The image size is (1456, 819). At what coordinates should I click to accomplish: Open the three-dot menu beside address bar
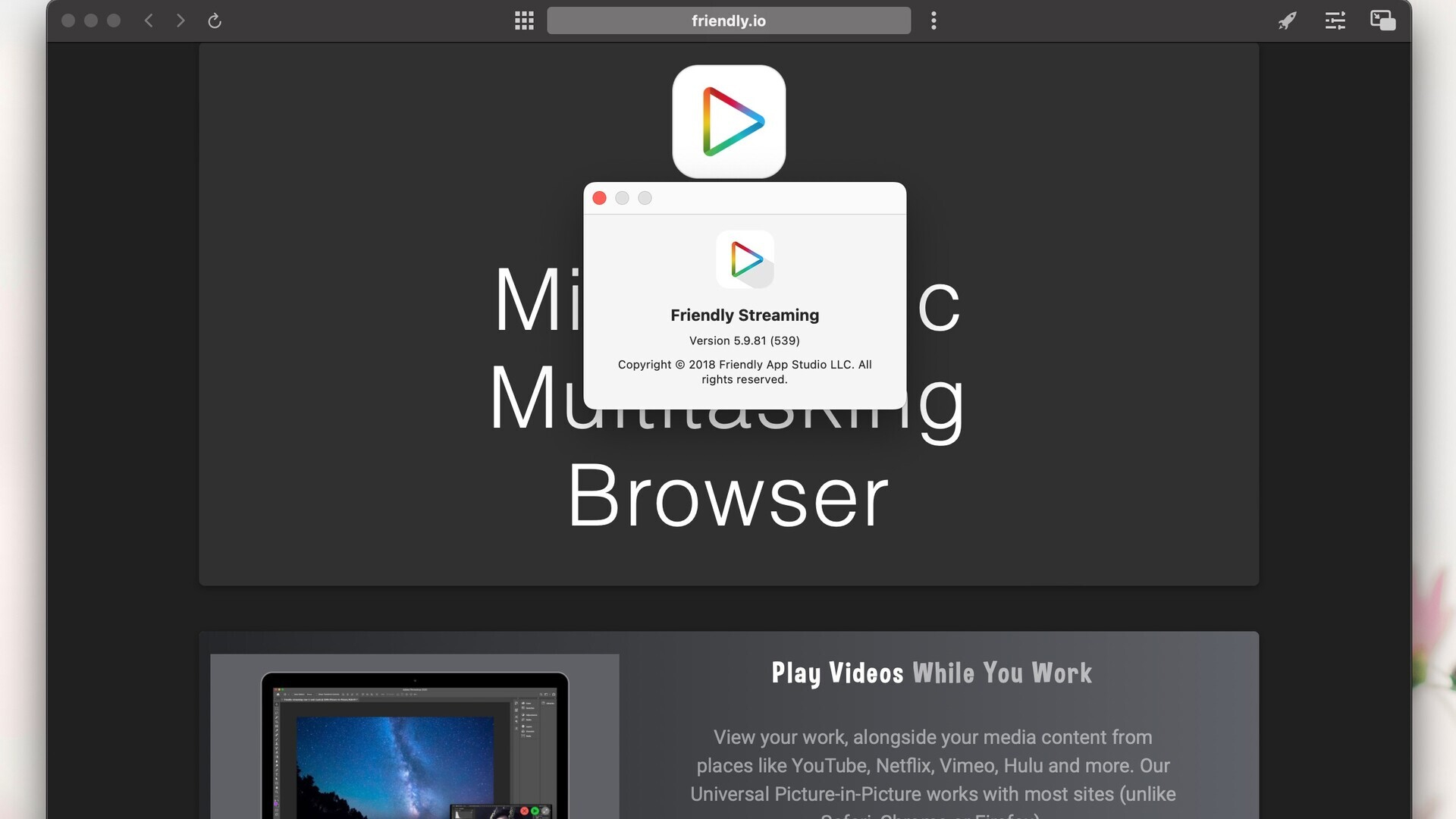[934, 20]
